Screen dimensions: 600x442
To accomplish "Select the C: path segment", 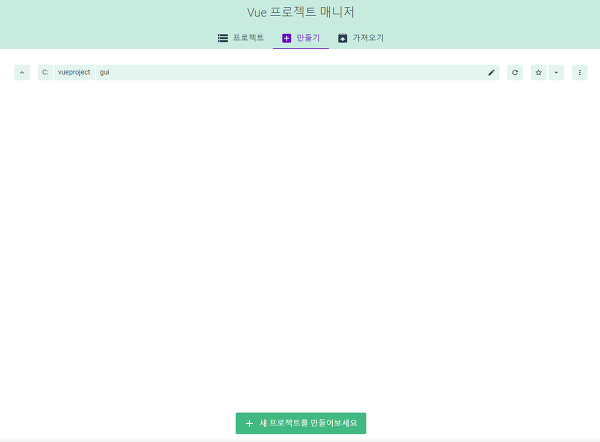I will point(45,72).
